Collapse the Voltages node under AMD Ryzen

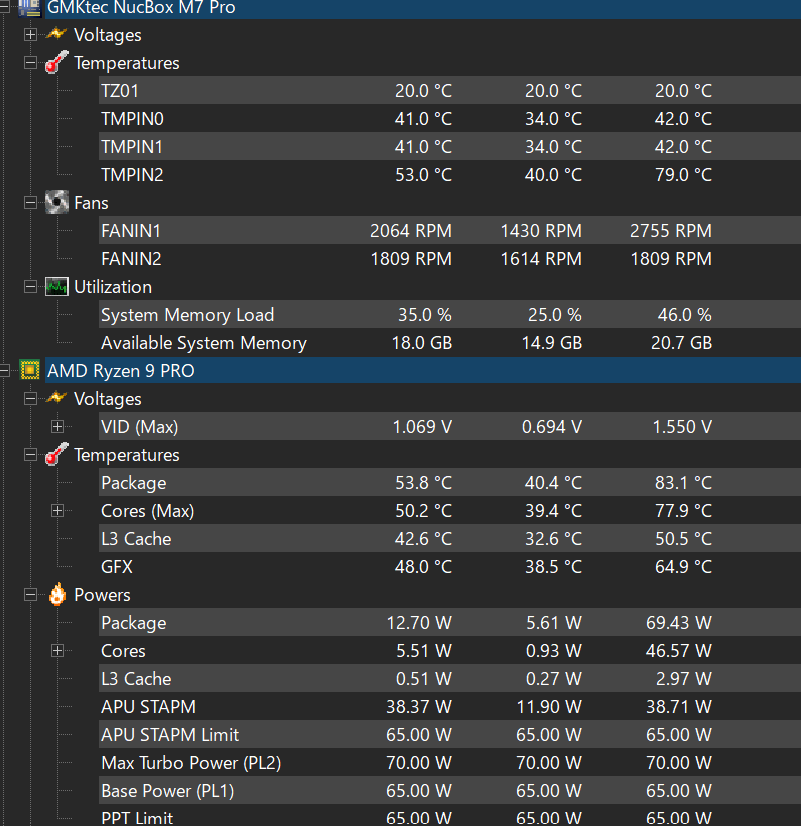pos(30,399)
